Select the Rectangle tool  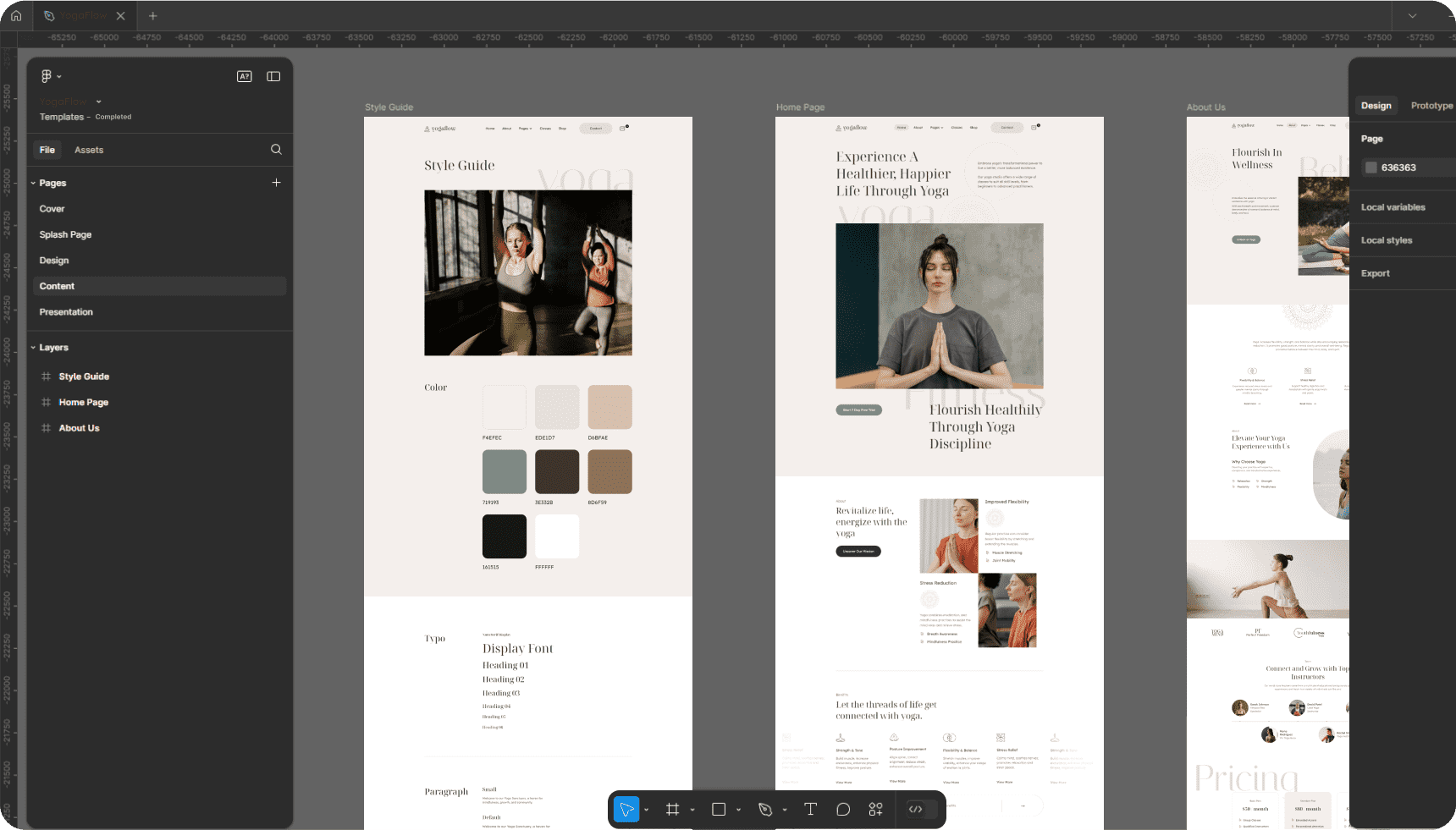[718, 809]
